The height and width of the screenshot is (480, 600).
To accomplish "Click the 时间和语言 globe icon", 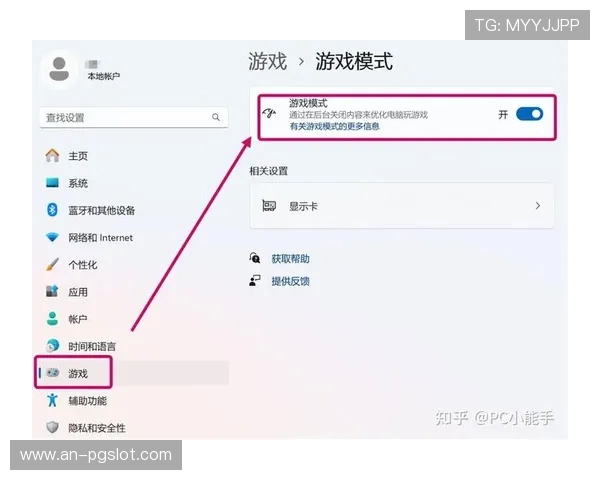I will pyautogui.click(x=52, y=346).
